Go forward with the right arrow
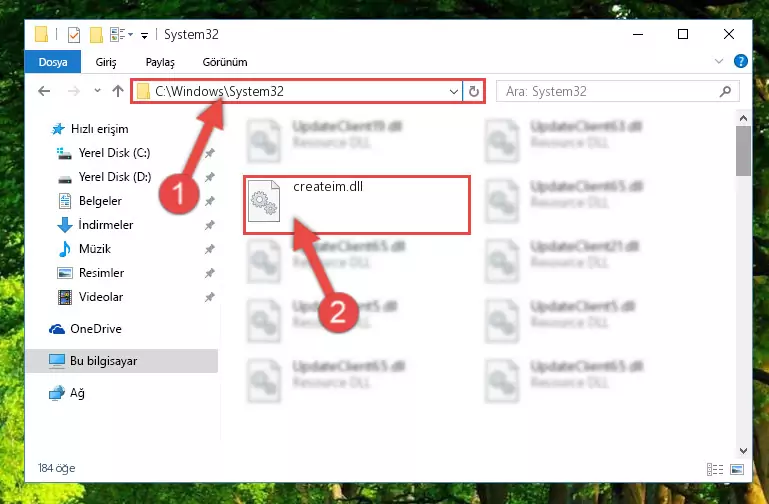The image size is (769, 504). point(74,91)
